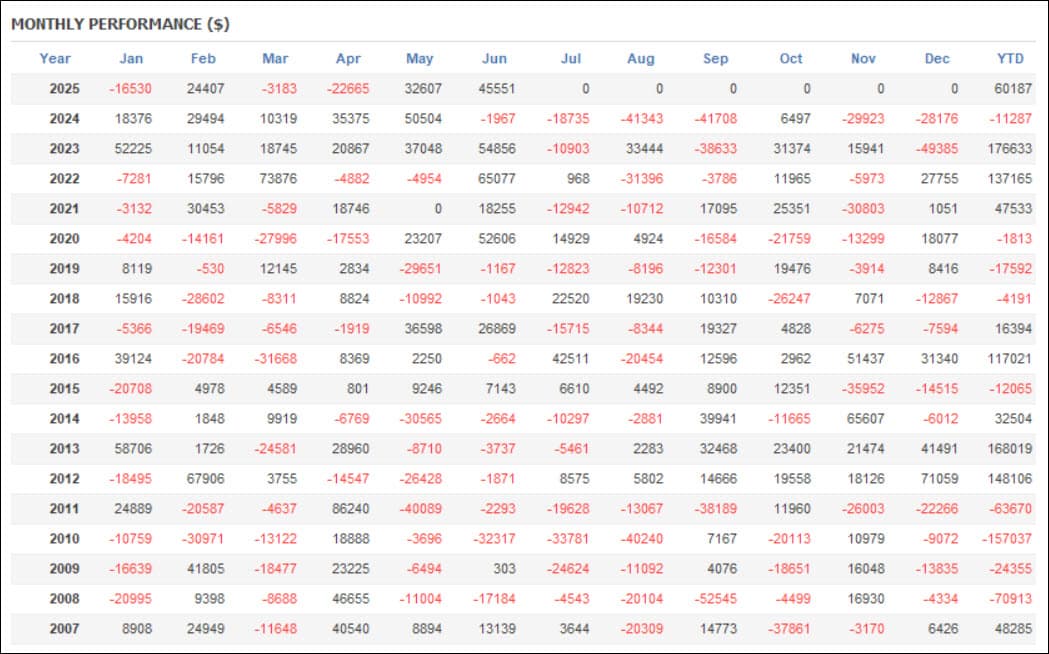
Task: Select the 2021 year row label
Action: [x=64, y=209]
